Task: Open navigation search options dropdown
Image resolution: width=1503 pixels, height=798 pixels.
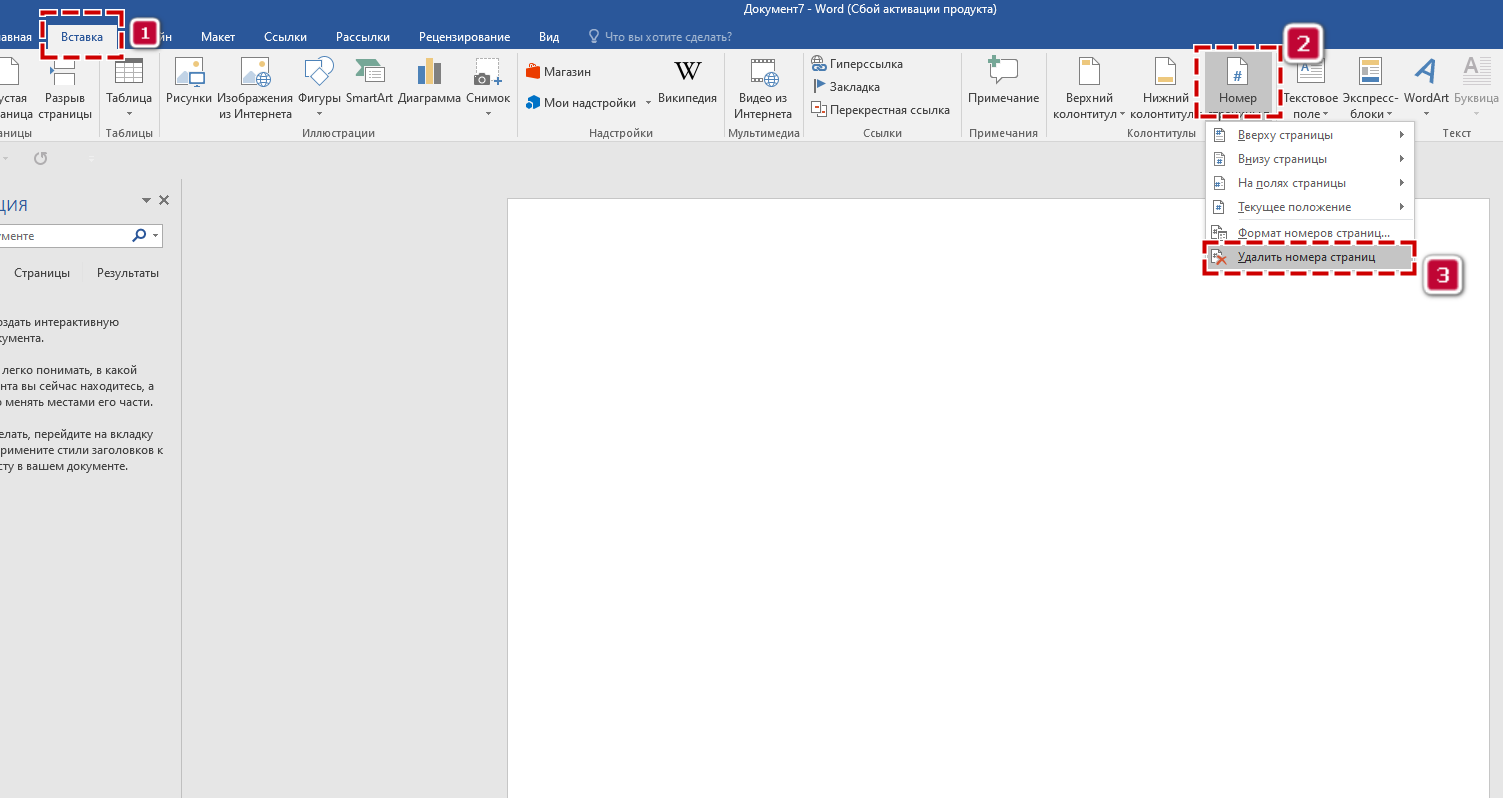Action: (155, 236)
